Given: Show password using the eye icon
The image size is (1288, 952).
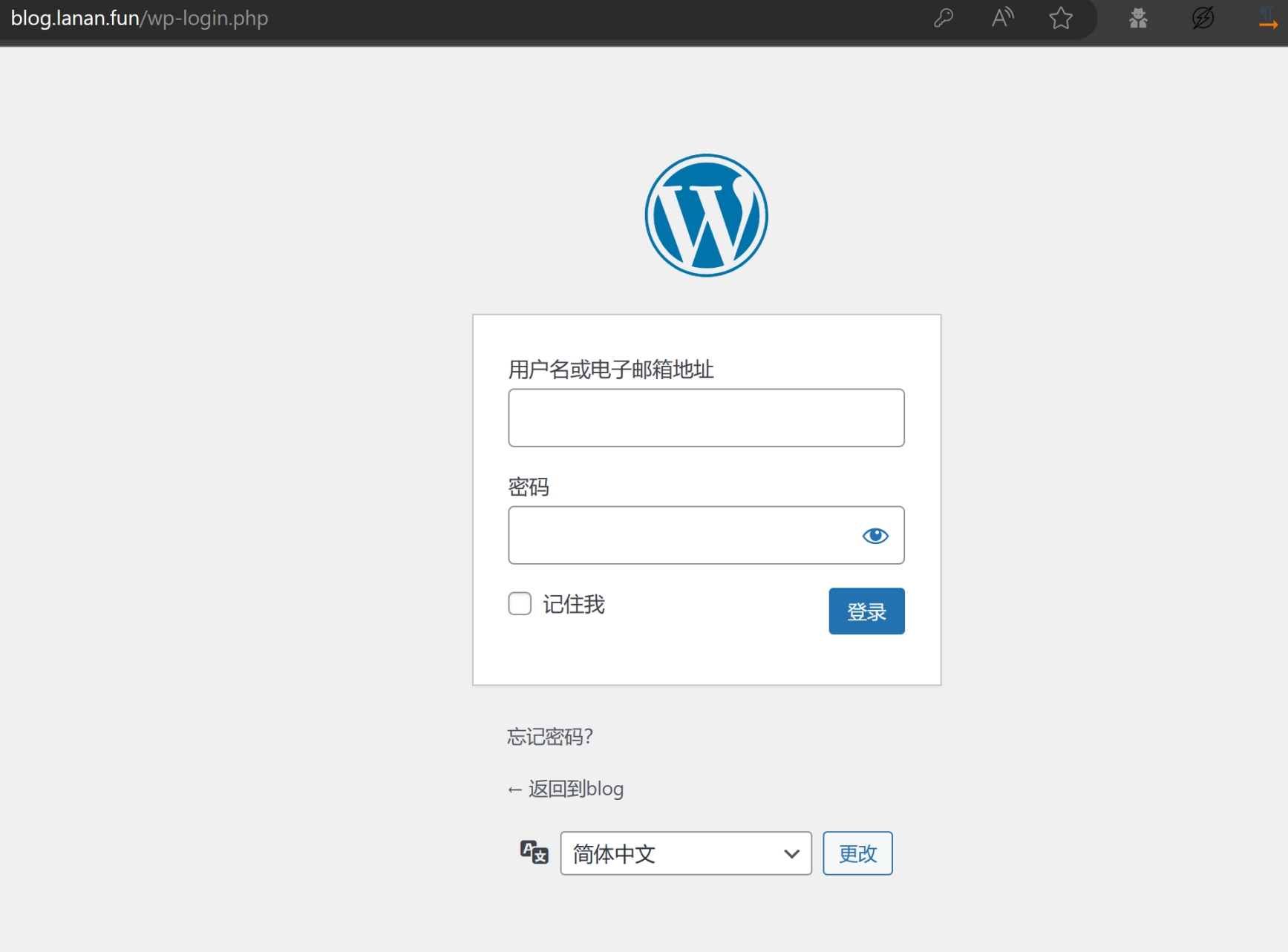Looking at the screenshot, I should point(875,536).
